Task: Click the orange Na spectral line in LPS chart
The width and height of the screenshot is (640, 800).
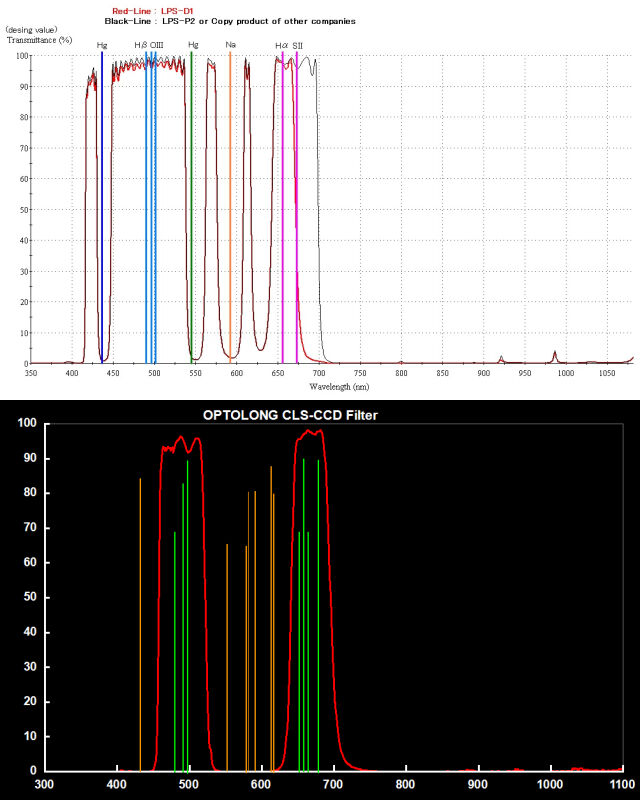Action: click(x=230, y=207)
